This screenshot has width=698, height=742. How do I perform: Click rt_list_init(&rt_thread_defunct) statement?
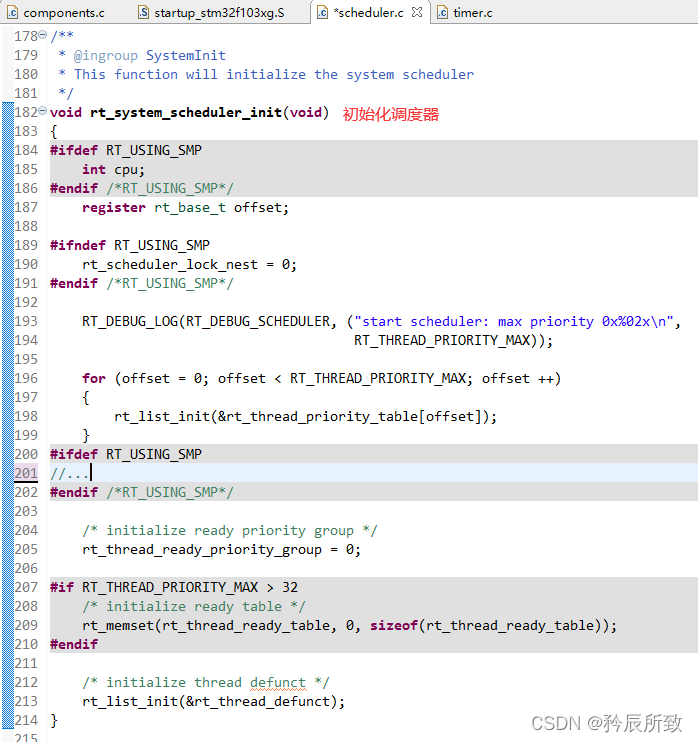pos(213,701)
